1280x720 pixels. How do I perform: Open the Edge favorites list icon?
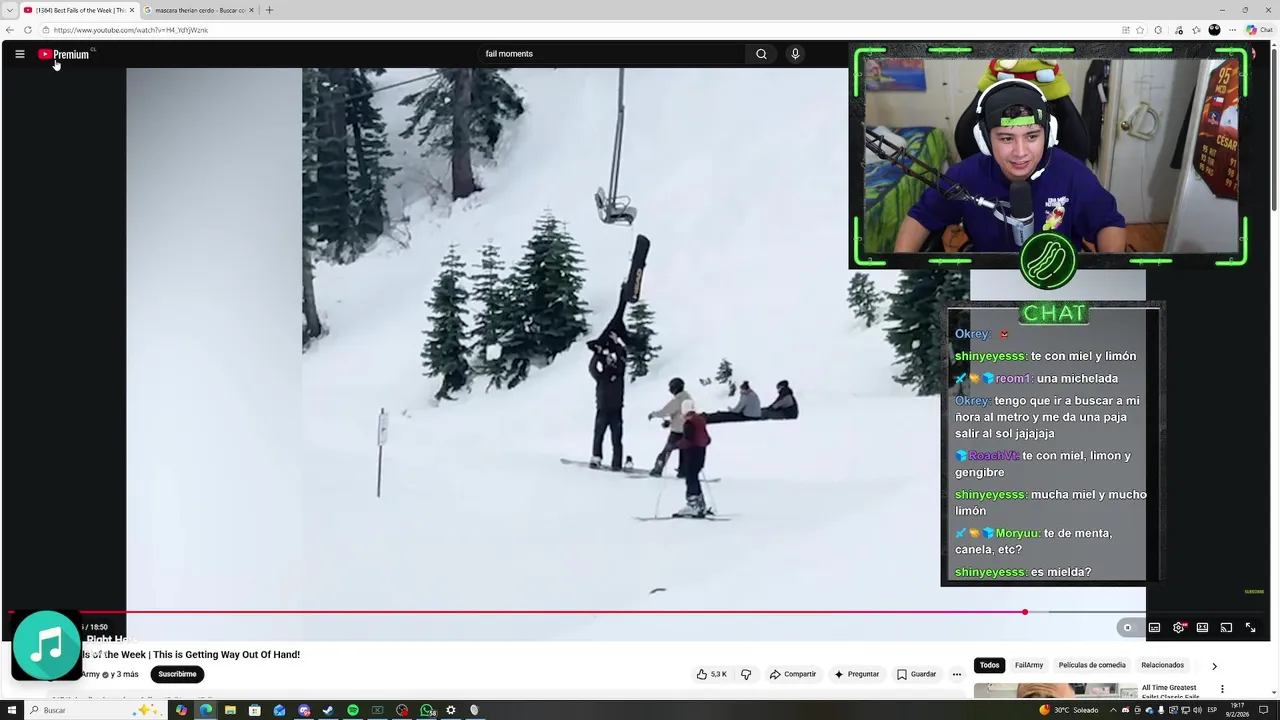tap(1196, 30)
